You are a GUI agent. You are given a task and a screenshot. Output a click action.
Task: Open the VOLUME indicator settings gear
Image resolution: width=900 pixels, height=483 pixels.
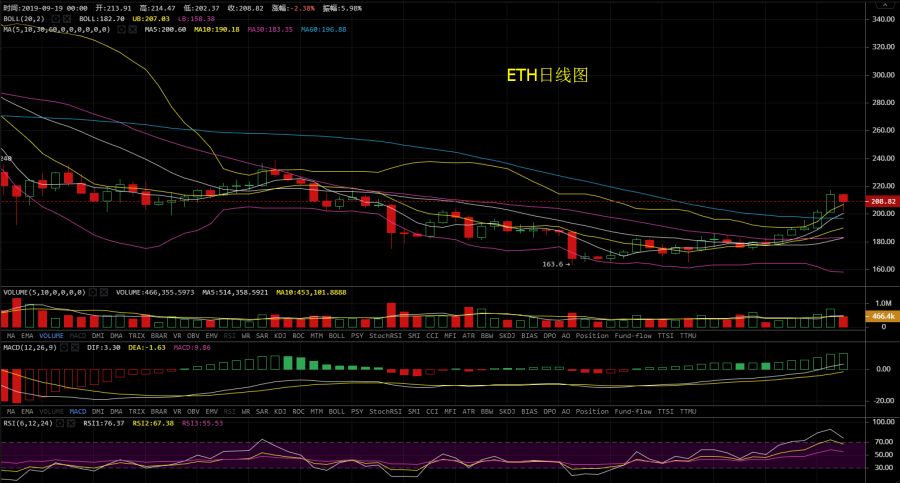(92, 292)
